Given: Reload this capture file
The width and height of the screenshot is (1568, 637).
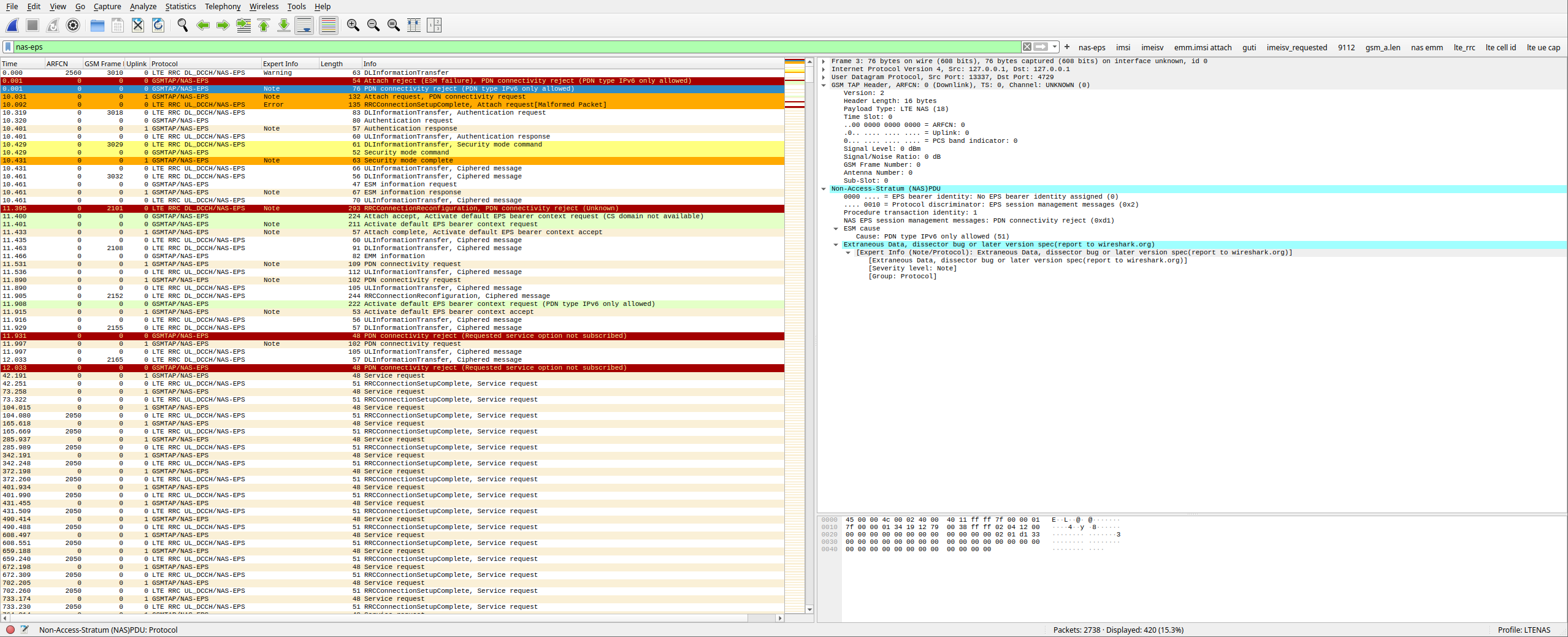Looking at the screenshot, I should tap(158, 25).
